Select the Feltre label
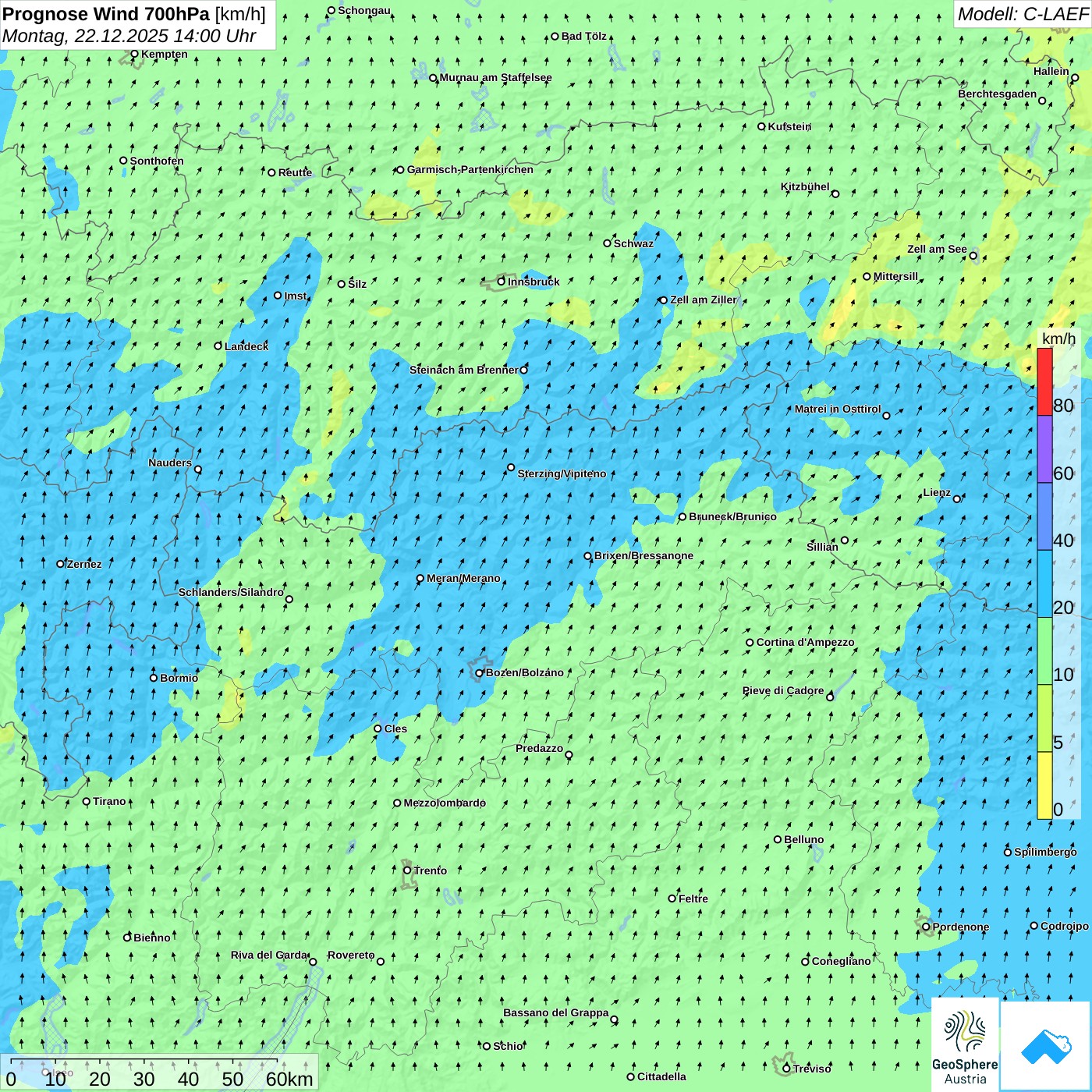Viewport: 1092px width, 1092px height. click(x=693, y=899)
